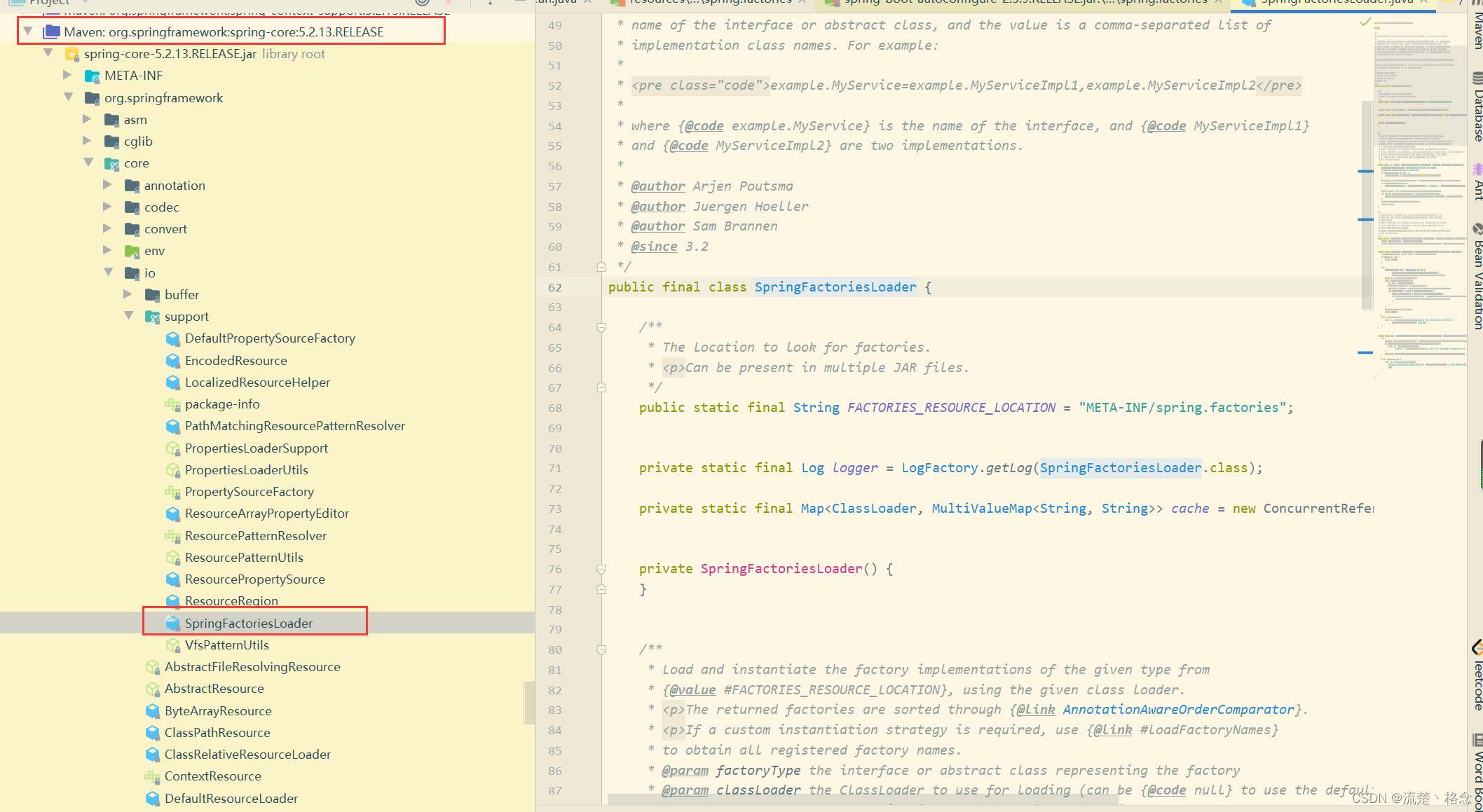The height and width of the screenshot is (812, 1483).
Task: Open the Bean Validation tool window
Action: click(1476, 277)
